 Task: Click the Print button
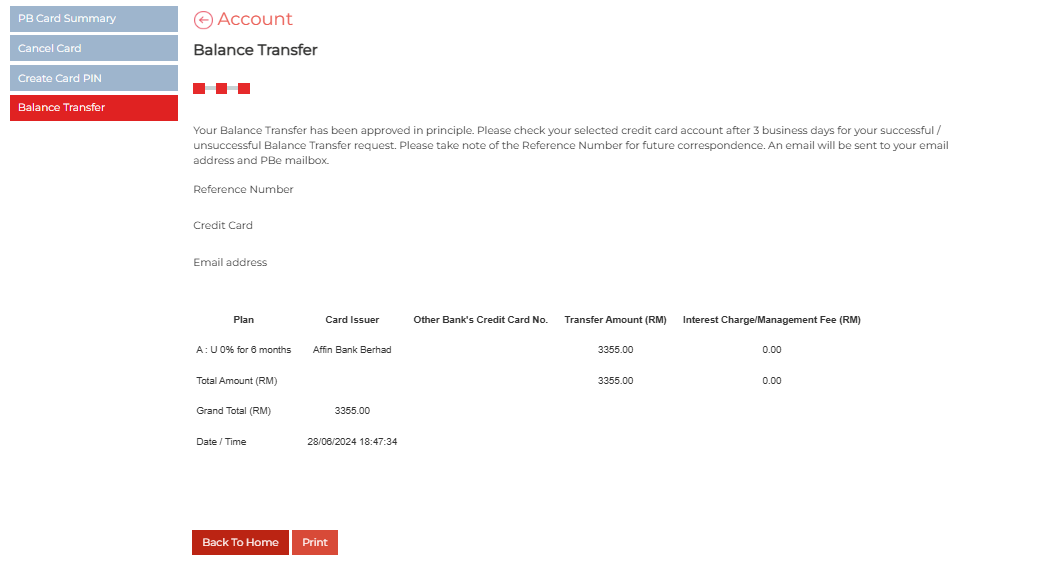click(315, 542)
